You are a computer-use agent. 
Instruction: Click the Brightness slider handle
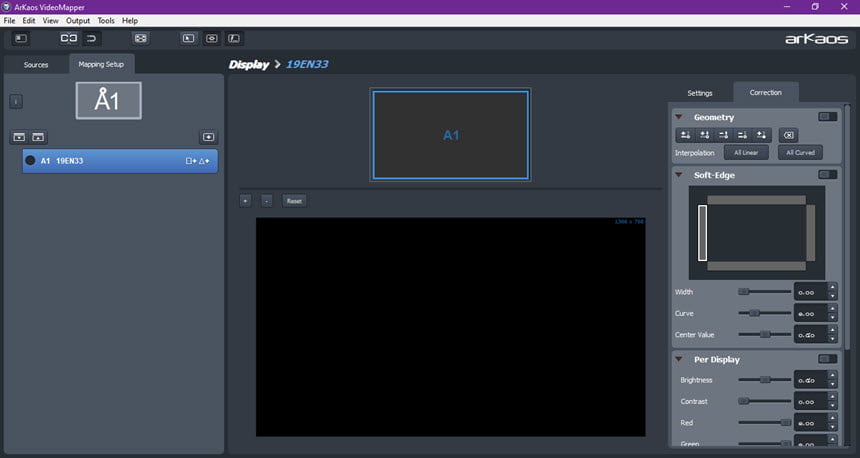[765, 380]
